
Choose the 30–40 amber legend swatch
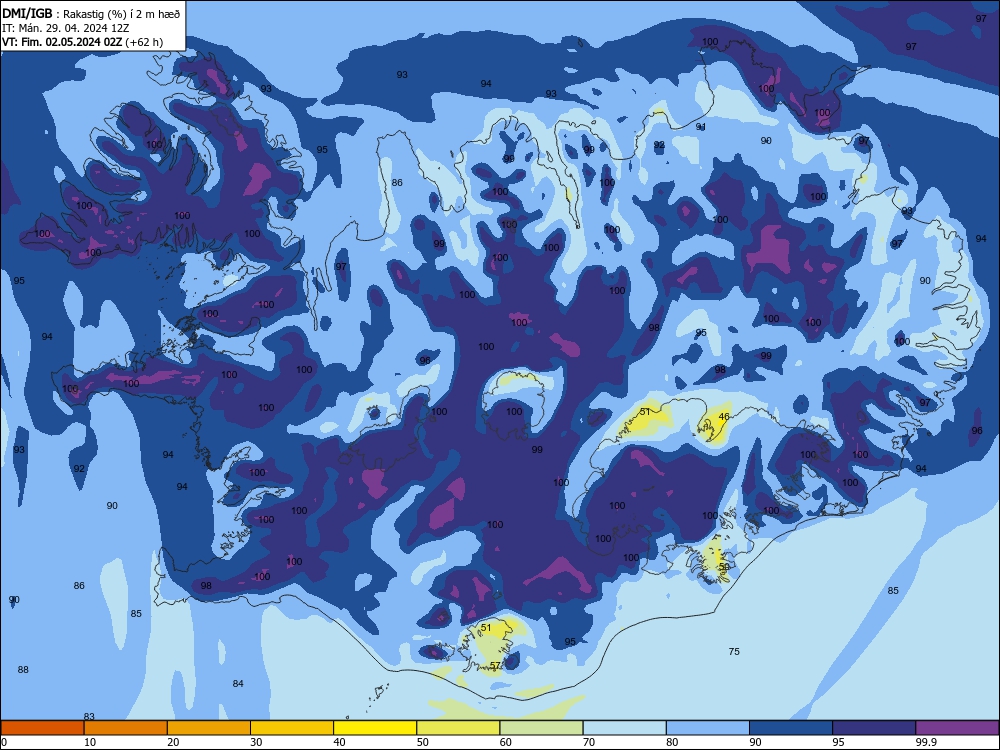click(x=292, y=728)
